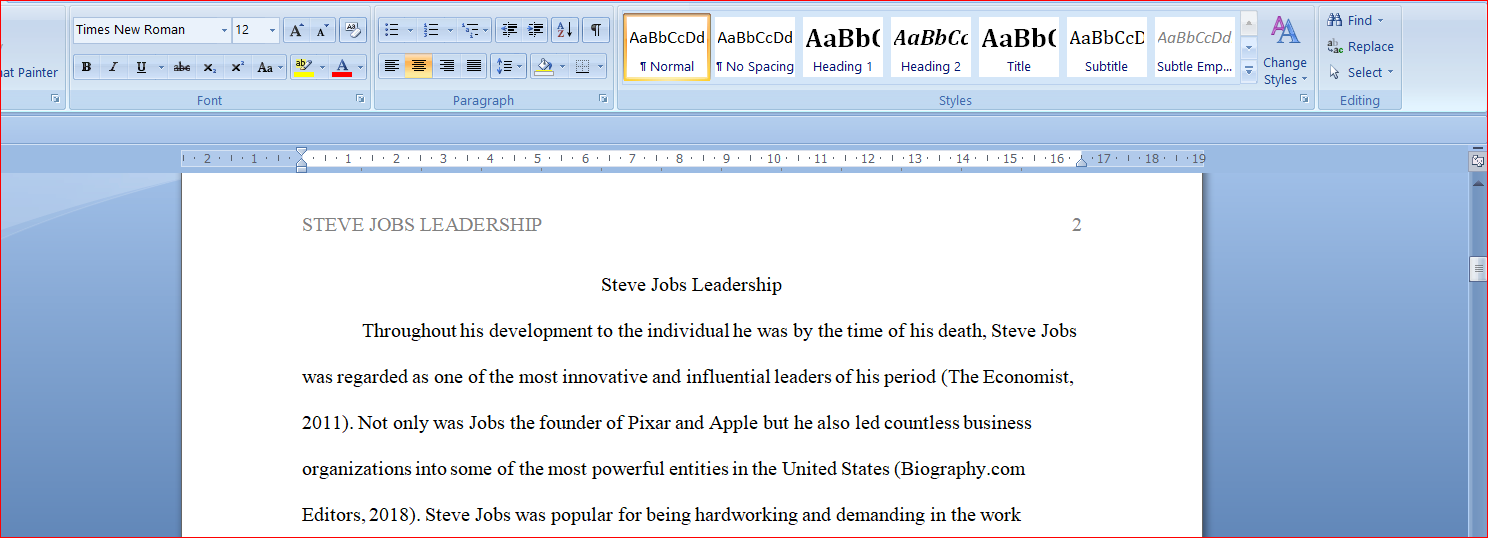Screen dimensions: 1488x538
Task: Click the centered title Steve Jobs Leadership
Action: tap(691, 285)
